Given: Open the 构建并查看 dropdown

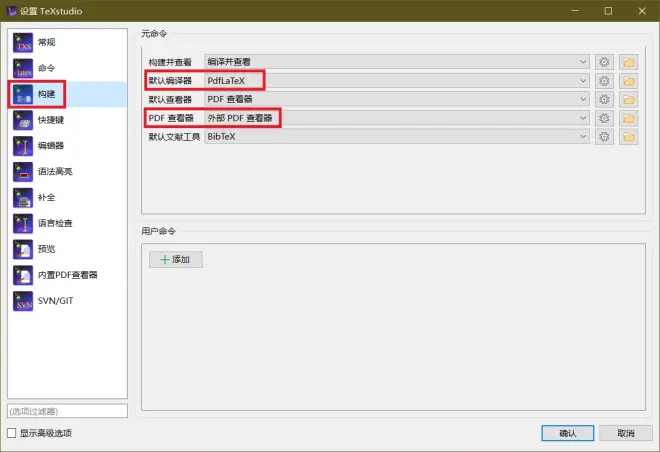Looking at the screenshot, I should [397, 62].
